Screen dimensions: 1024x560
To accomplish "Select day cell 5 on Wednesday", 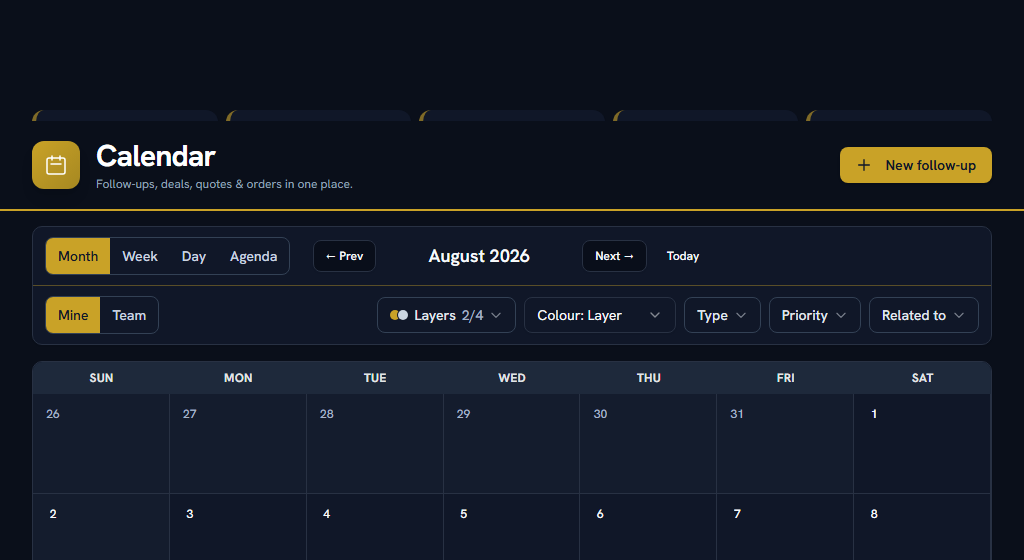I will pyautogui.click(x=511, y=527).
